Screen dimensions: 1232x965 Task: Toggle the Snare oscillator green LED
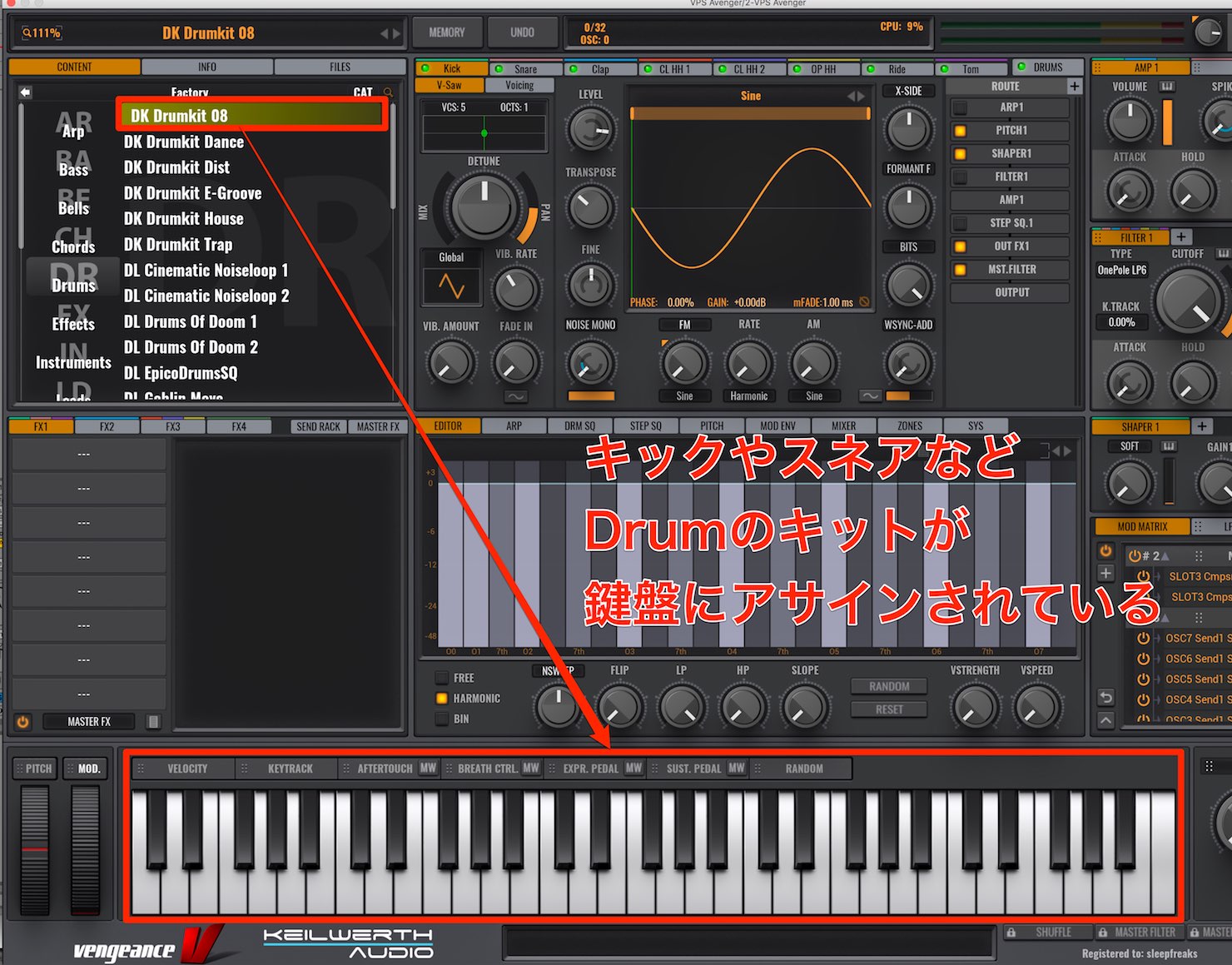coord(499,69)
